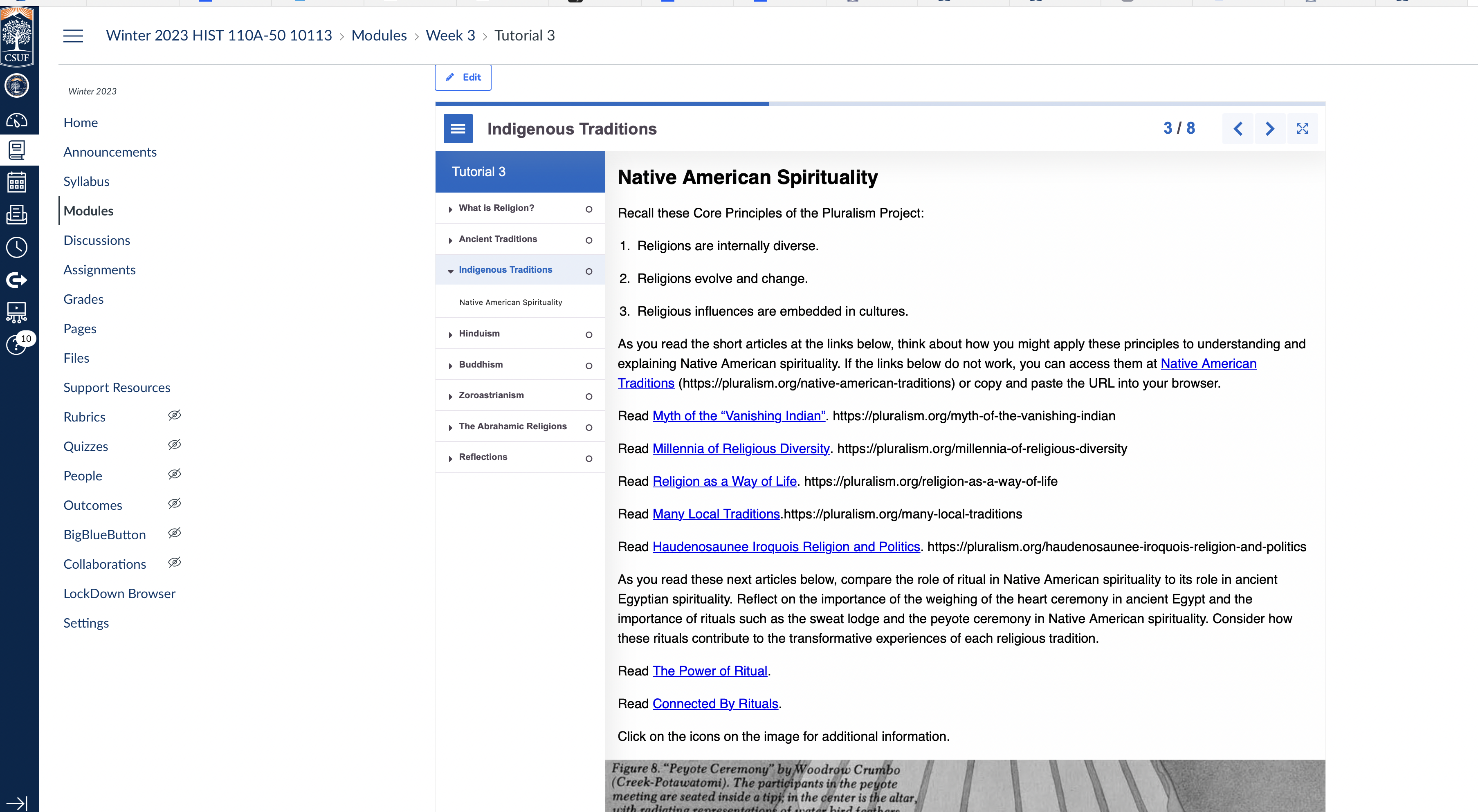The height and width of the screenshot is (812, 1478).
Task: Open Grades in the course menu
Action: [x=83, y=299]
